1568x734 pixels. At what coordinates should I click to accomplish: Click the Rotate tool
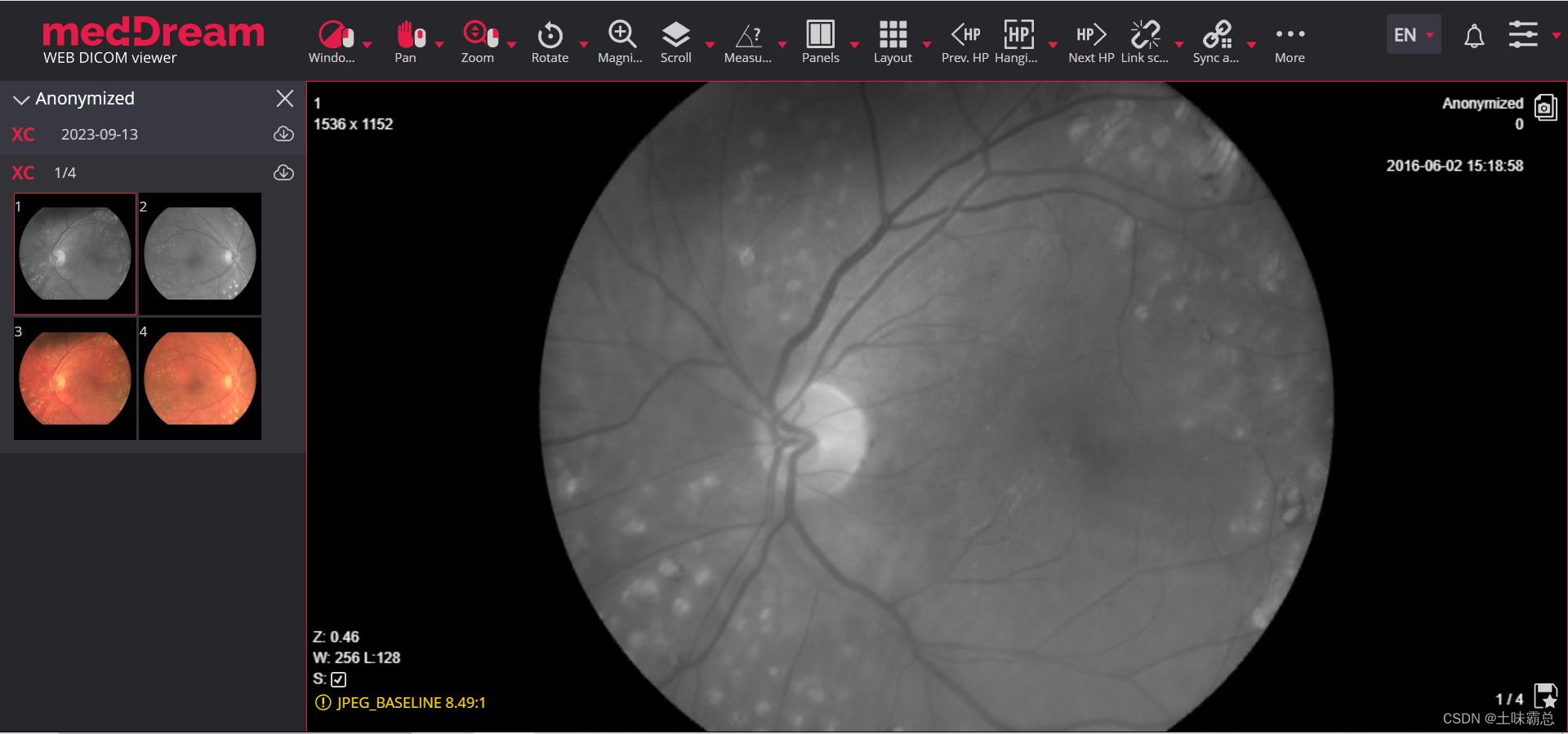pyautogui.click(x=550, y=42)
